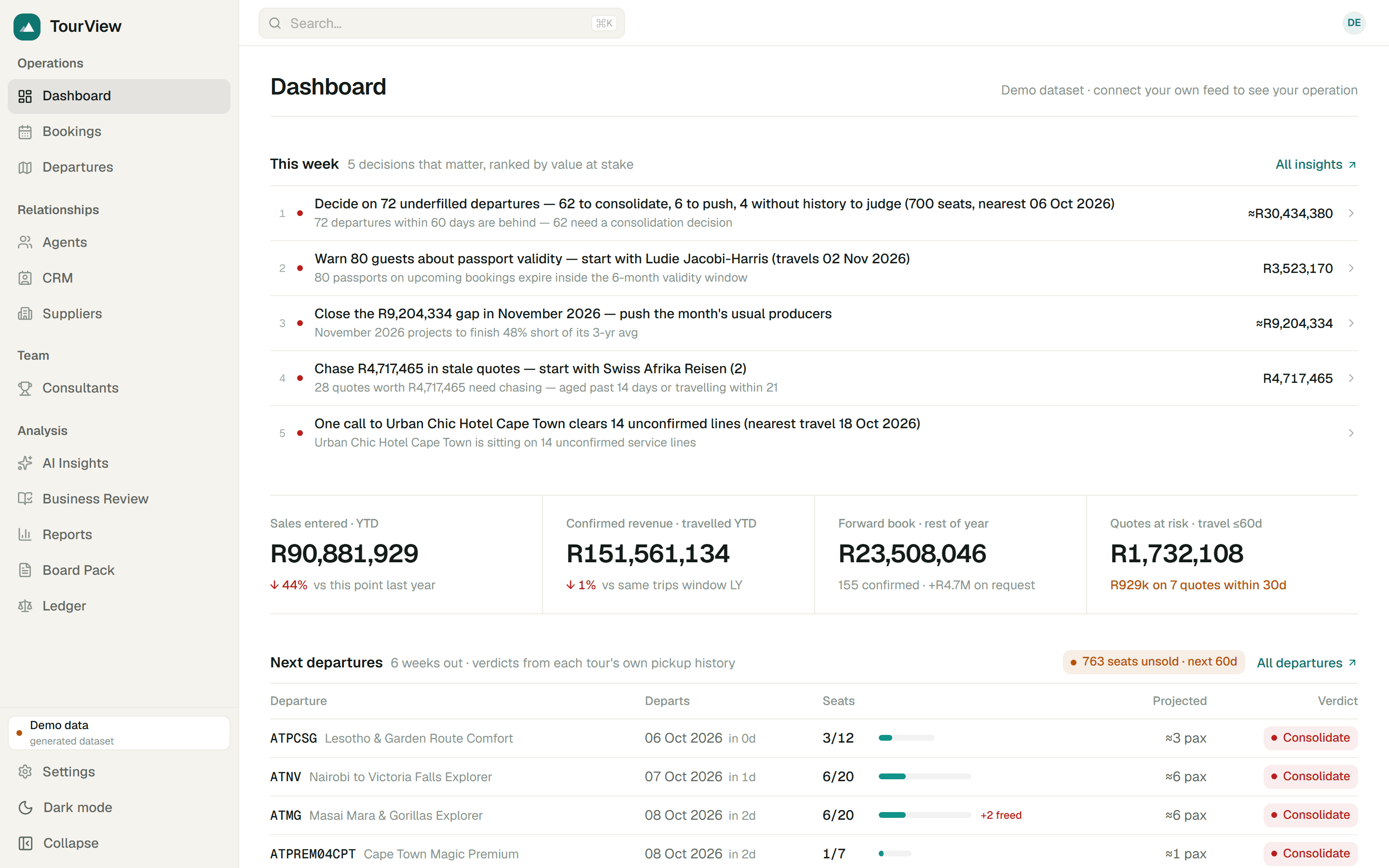Expand the November 2026 gap insight chevron
The width and height of the screenshot is (1389, 868).
tap(1351, 323)
